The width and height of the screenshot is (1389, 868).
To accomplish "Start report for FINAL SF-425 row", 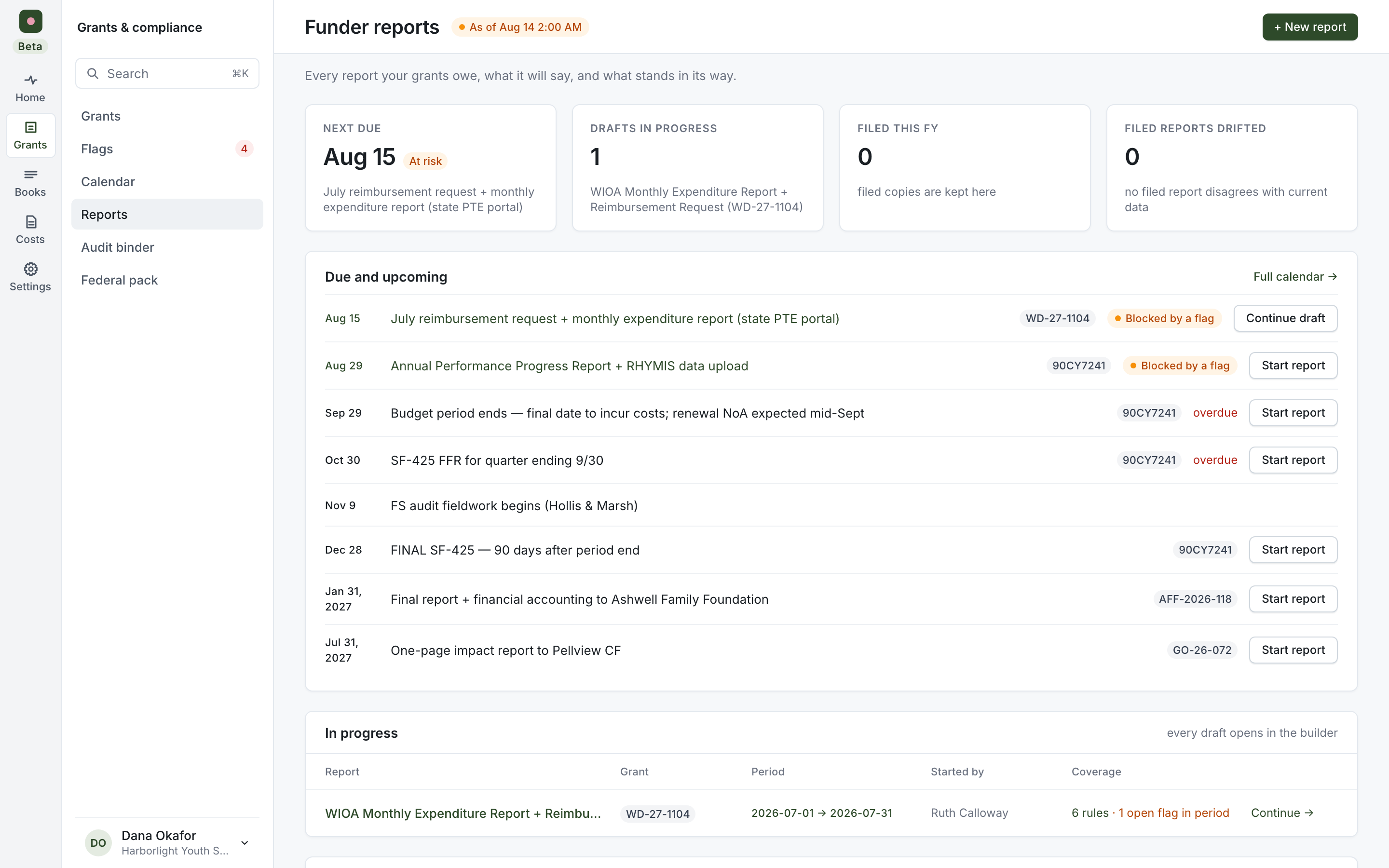I will pyautogui.click(x=1293, y=549).
